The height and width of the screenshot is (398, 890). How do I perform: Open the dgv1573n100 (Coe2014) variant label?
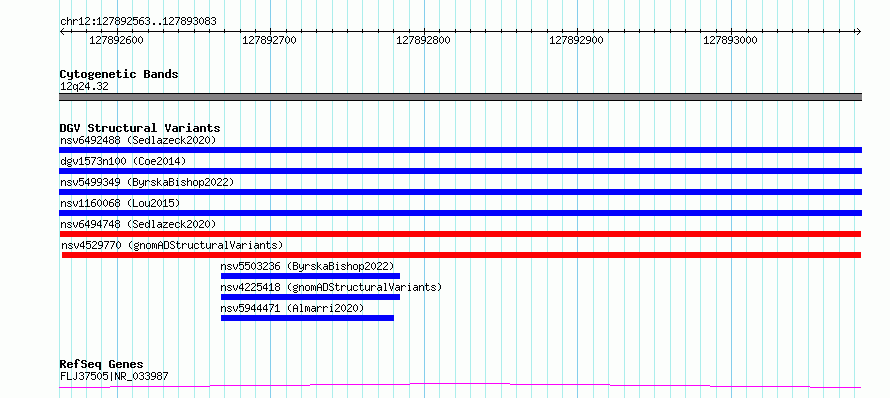click(123, 161)
